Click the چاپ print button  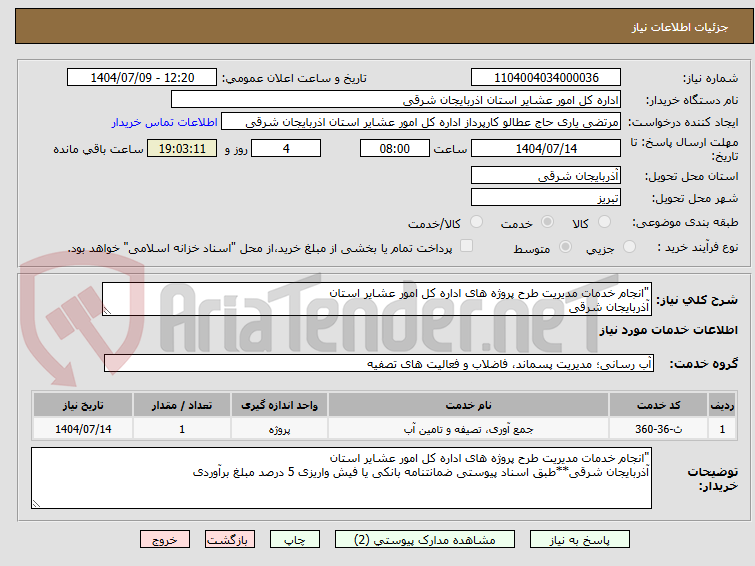[x=295, y=540]
